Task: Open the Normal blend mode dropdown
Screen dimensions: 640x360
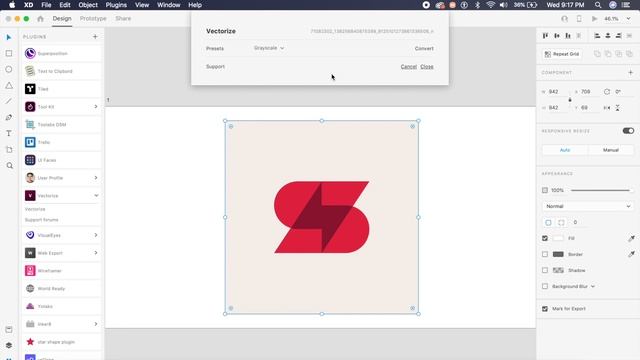Action: point(588,207)
